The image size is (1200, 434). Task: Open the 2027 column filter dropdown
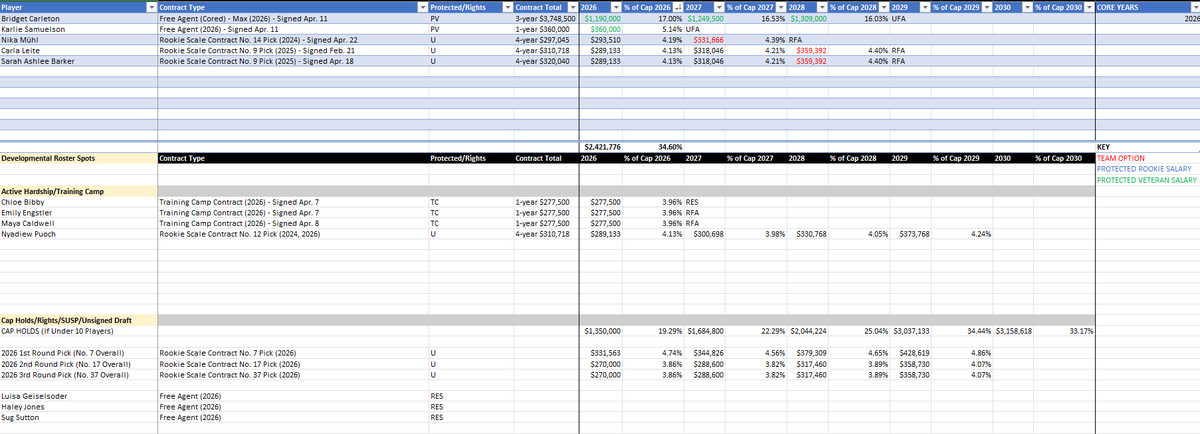[x=718, y=7]
